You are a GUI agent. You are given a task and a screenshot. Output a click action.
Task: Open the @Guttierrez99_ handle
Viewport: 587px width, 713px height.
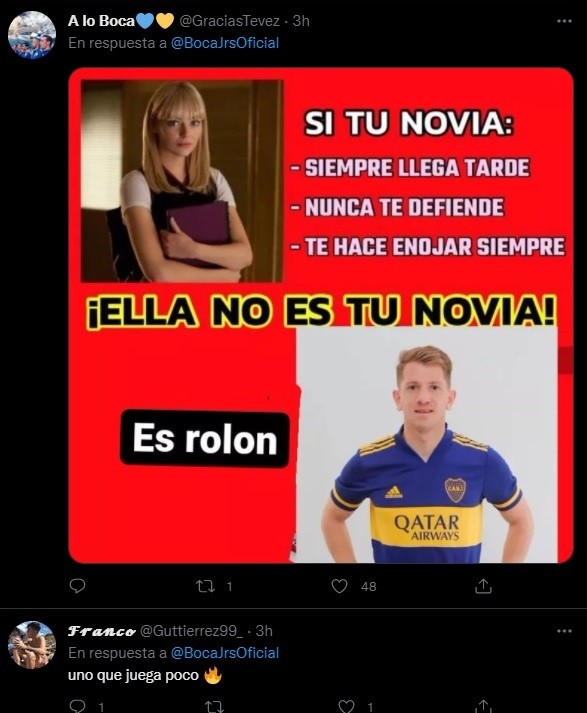[191, 631]
